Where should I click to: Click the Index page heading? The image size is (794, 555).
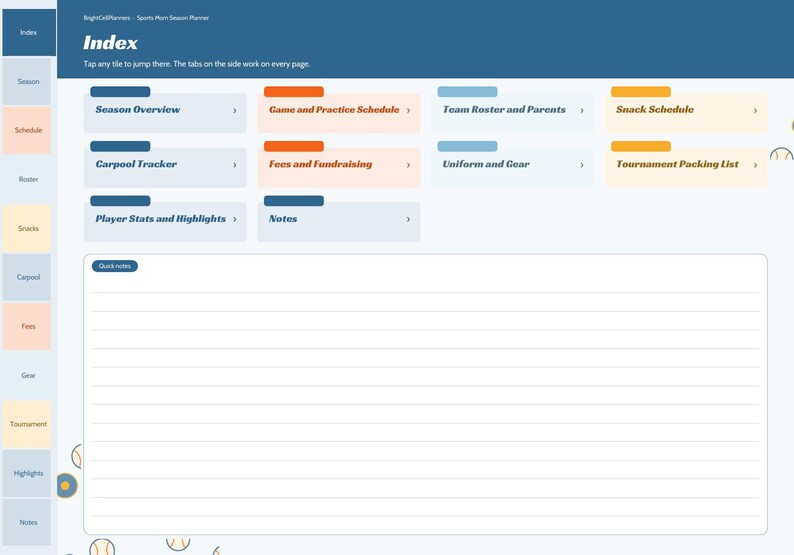(x=110, y=43)
